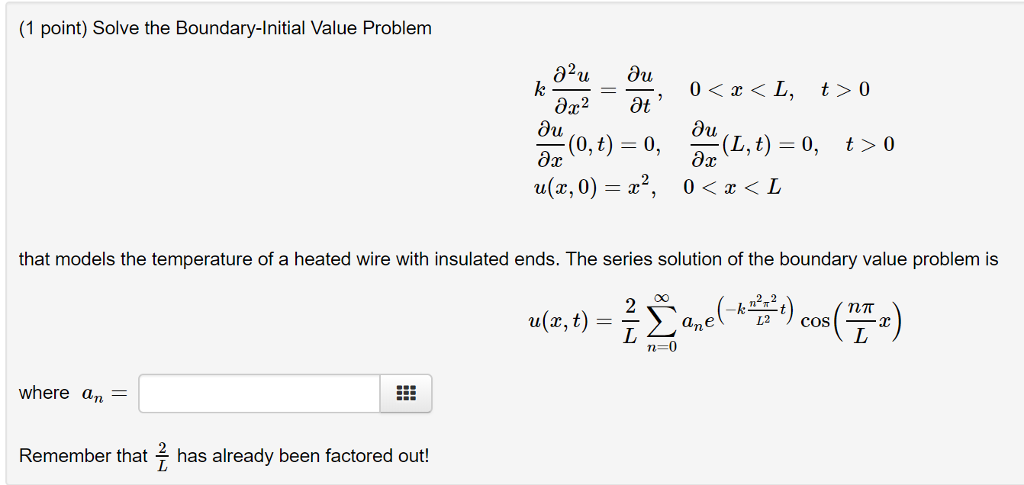Click the u(x,t) left side of the series solution

(558, 321)
